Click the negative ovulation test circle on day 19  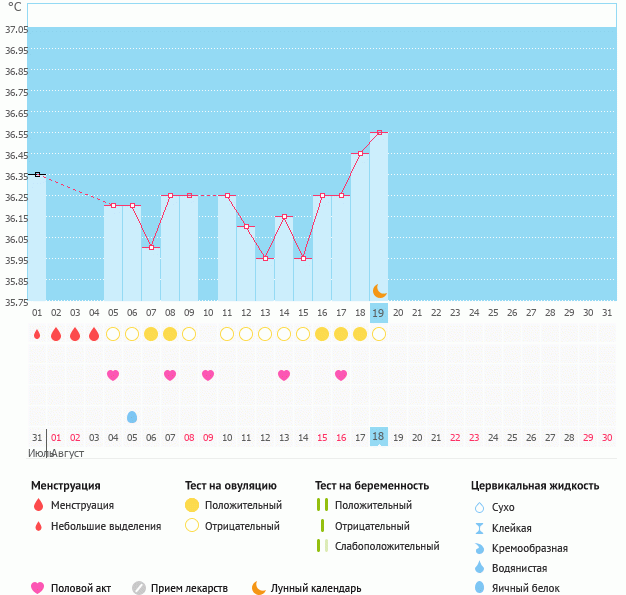[x=379, y=334]
